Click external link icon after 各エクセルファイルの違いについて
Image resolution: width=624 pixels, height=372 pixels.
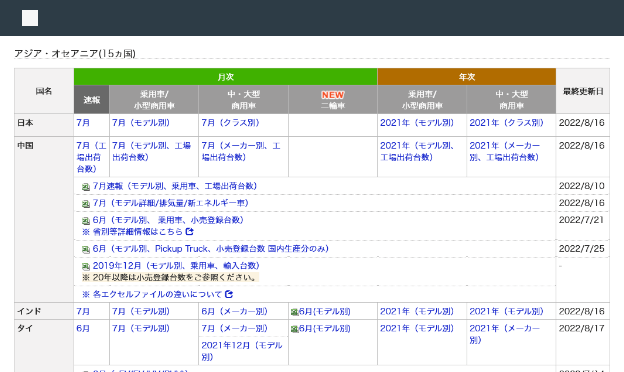pyautogui.click(x=229, y=294)
